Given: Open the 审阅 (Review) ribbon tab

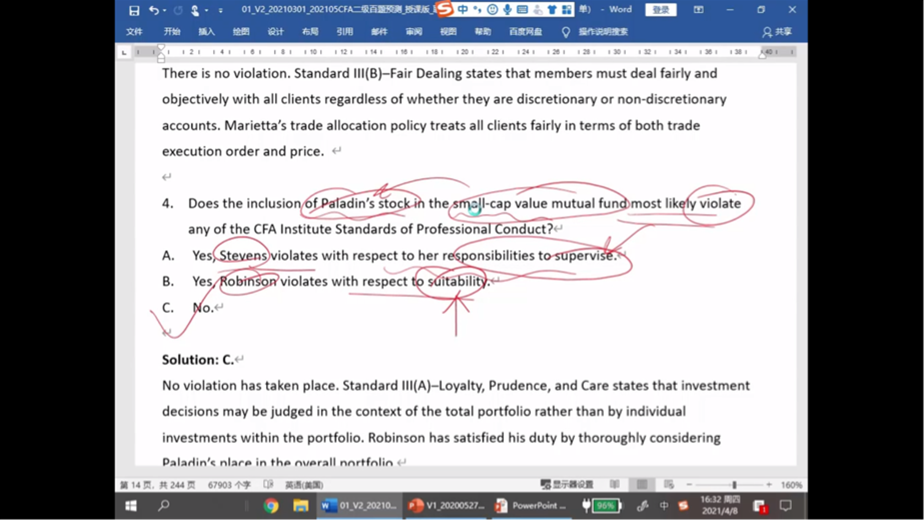Looking at the screenshot, I should [413, 32].
